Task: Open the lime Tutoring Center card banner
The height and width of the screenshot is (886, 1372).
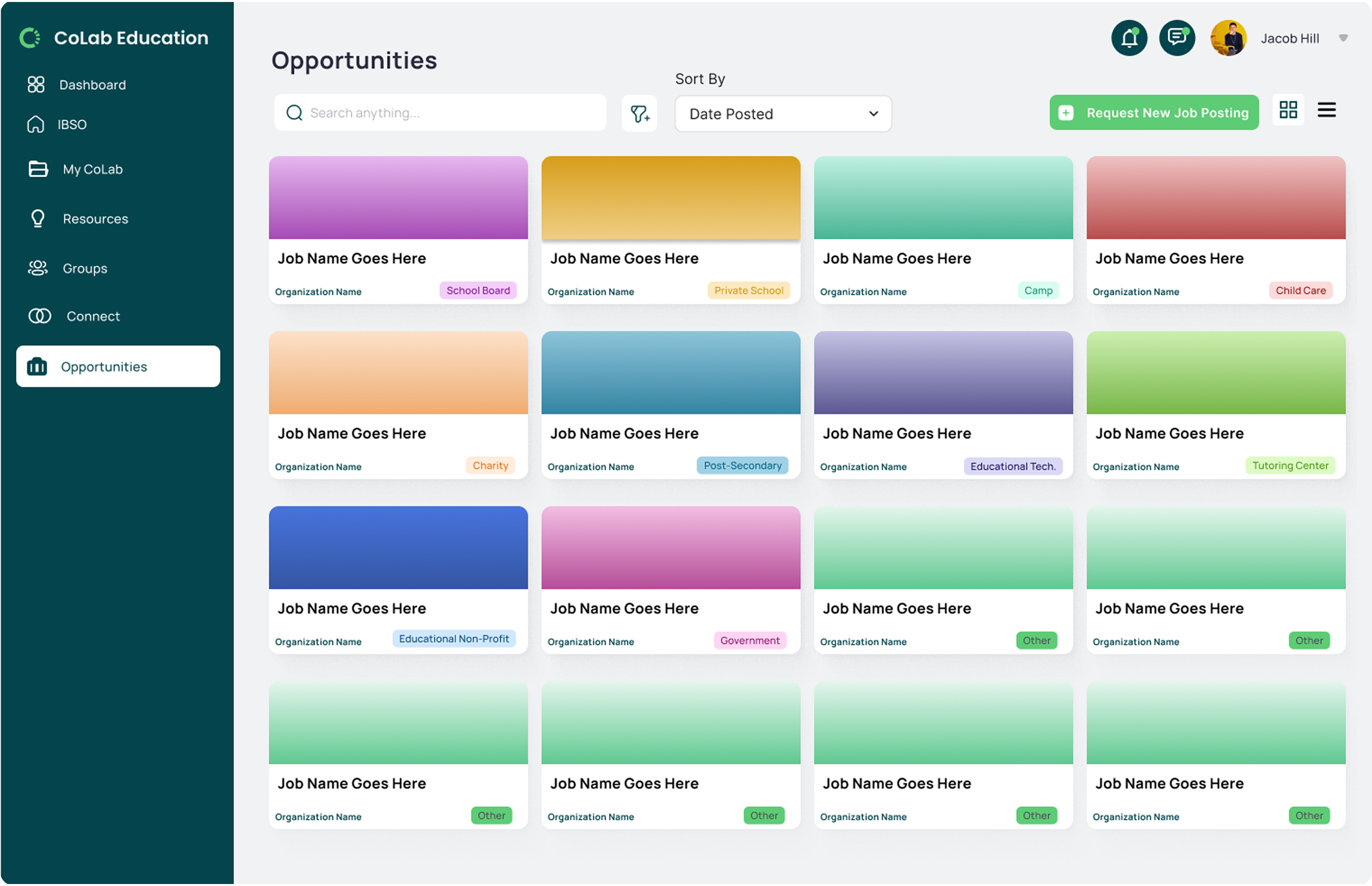Action: [x=1216, y=372]
